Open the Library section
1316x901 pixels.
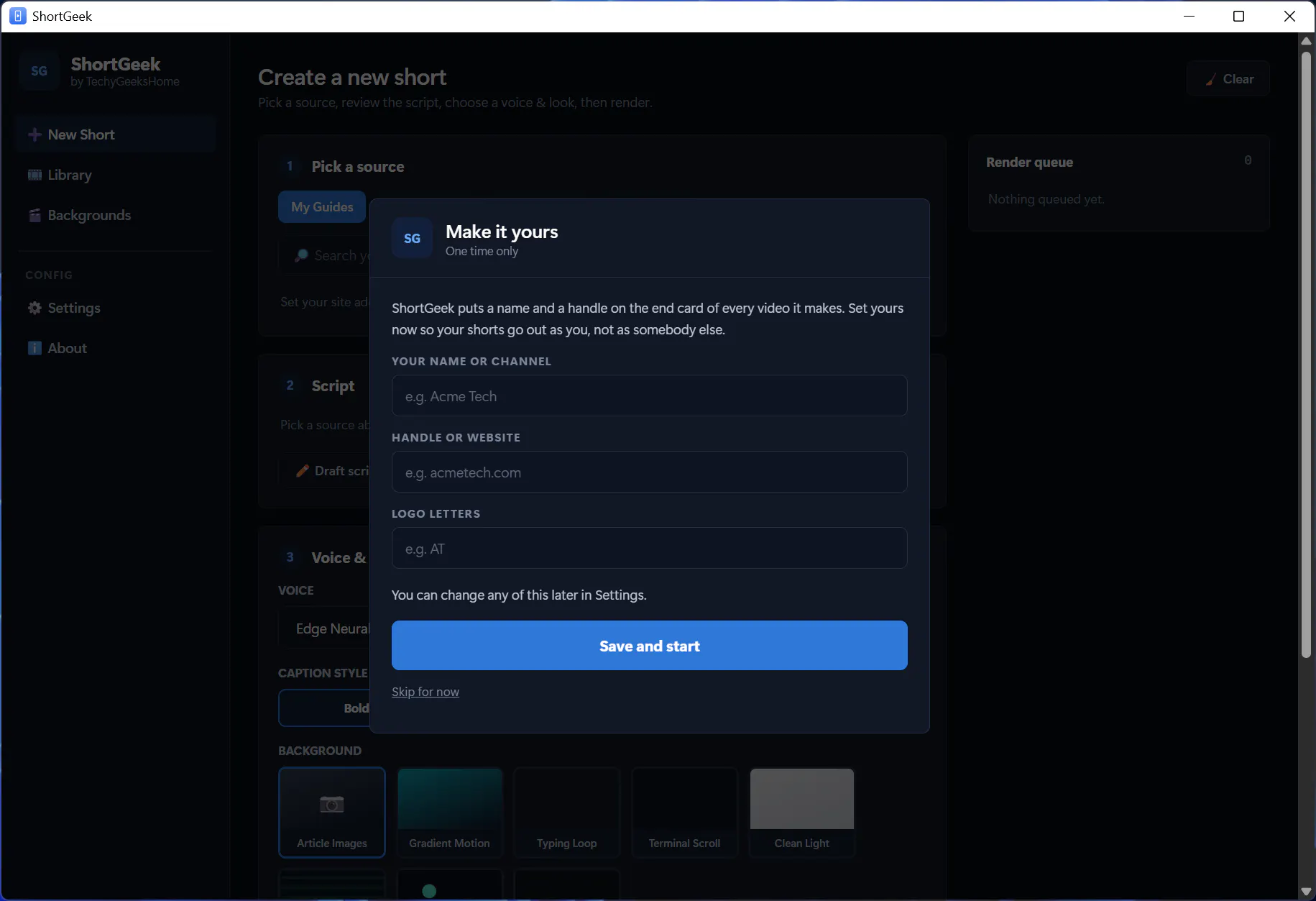tap(115, 175)
